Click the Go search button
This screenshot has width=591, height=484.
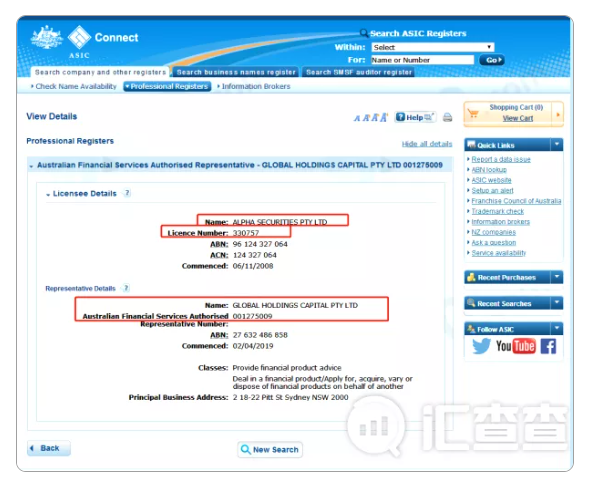click(x=491, y=60)
